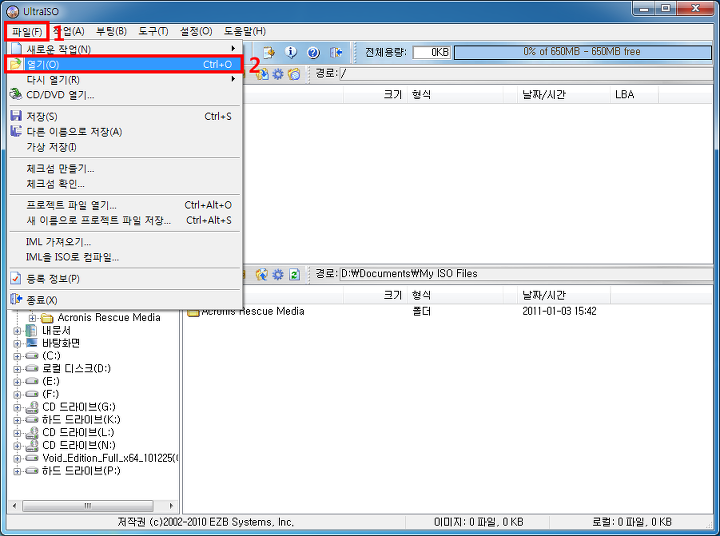Click the CD 드라이브(G:) disc icon
The width and height of the screenshot is (720, 536).
(x=31, y=406)
